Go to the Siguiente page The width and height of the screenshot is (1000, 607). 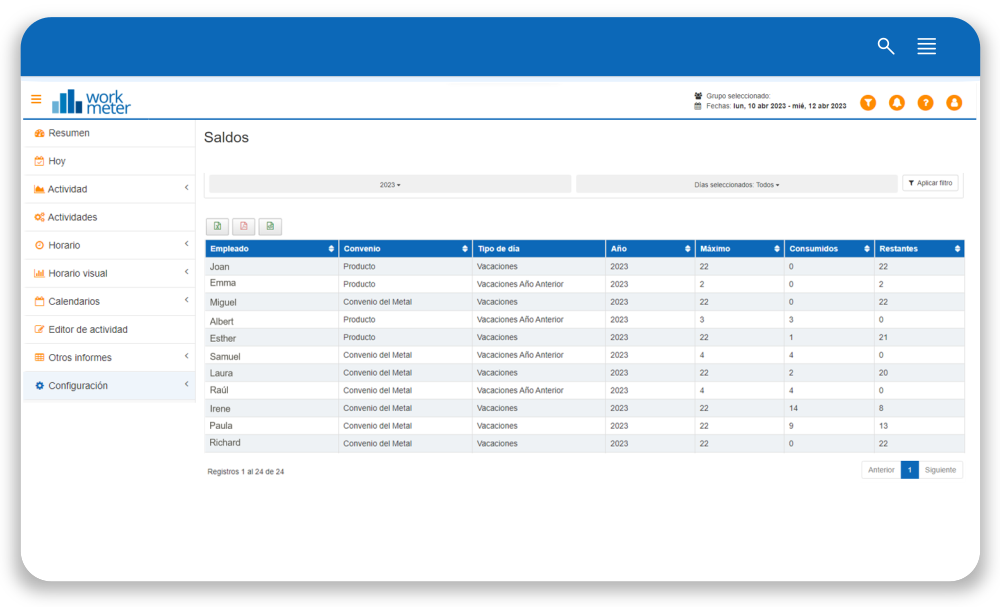coord(940,470)
